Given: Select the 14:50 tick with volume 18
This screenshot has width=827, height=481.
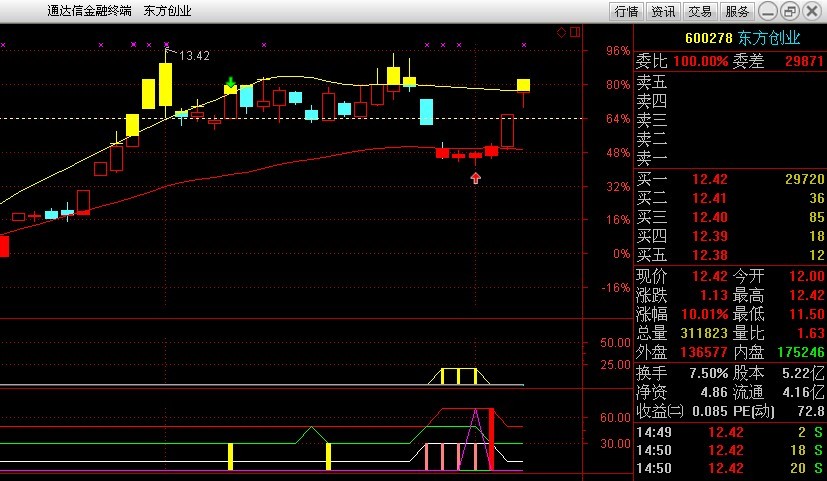Looking at the screenshot, I should (x=730, y=450).
